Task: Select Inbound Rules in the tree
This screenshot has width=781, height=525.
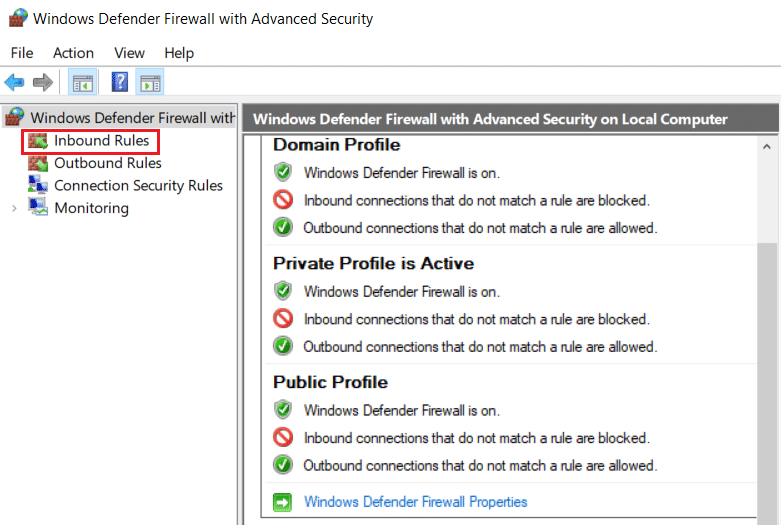Action: click(101, 141)
